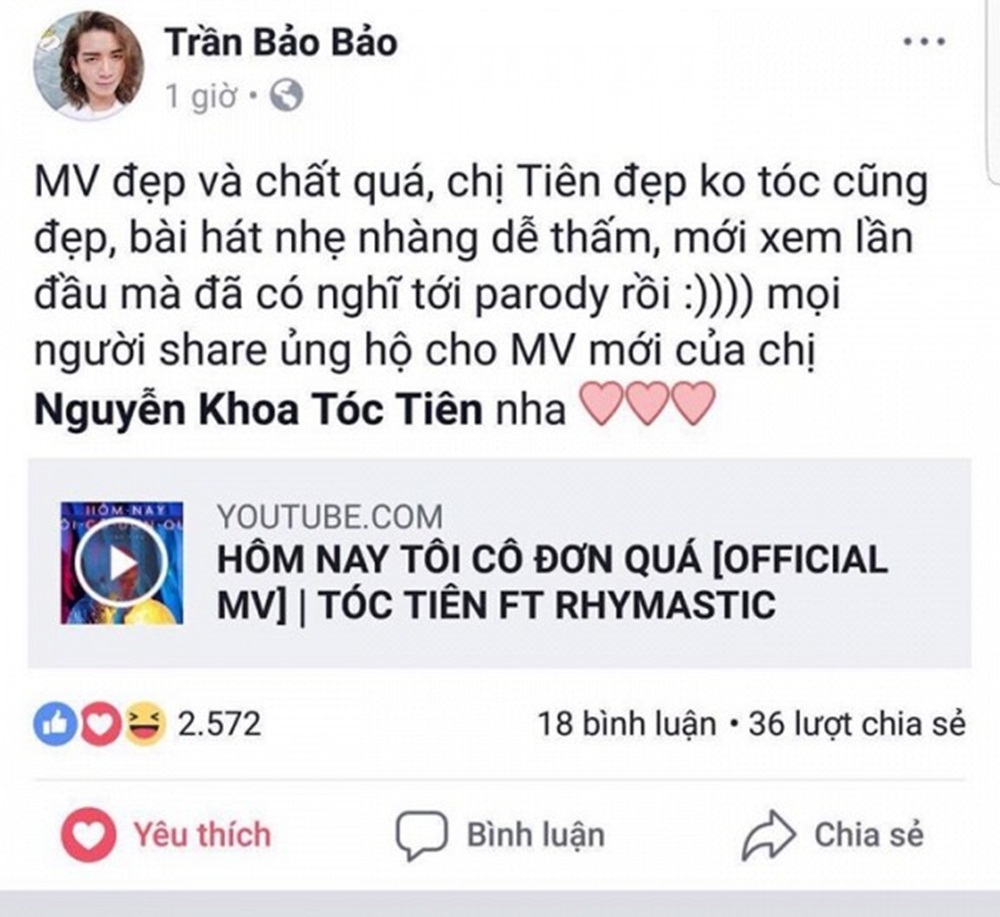Click the YOUTUBE.COM source label
The height and width of the screenshot is (917, 1000).
pos(330,517)
